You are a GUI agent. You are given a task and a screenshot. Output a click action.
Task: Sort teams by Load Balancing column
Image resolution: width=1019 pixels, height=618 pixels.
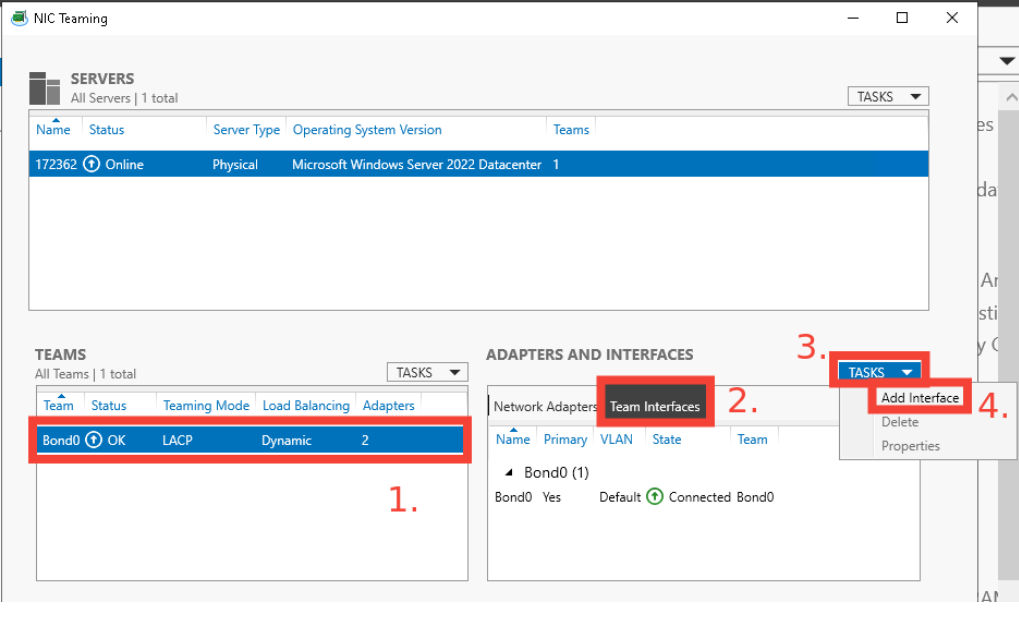[306, 406]
